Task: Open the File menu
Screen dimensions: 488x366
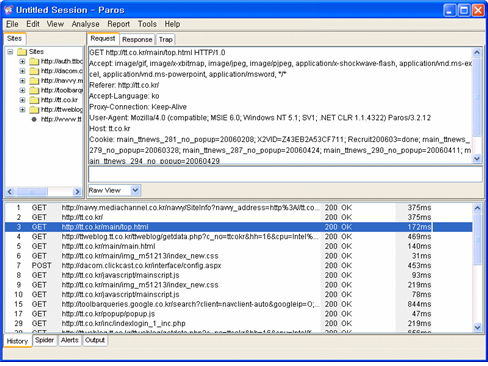Action: [x=12, y=24]
